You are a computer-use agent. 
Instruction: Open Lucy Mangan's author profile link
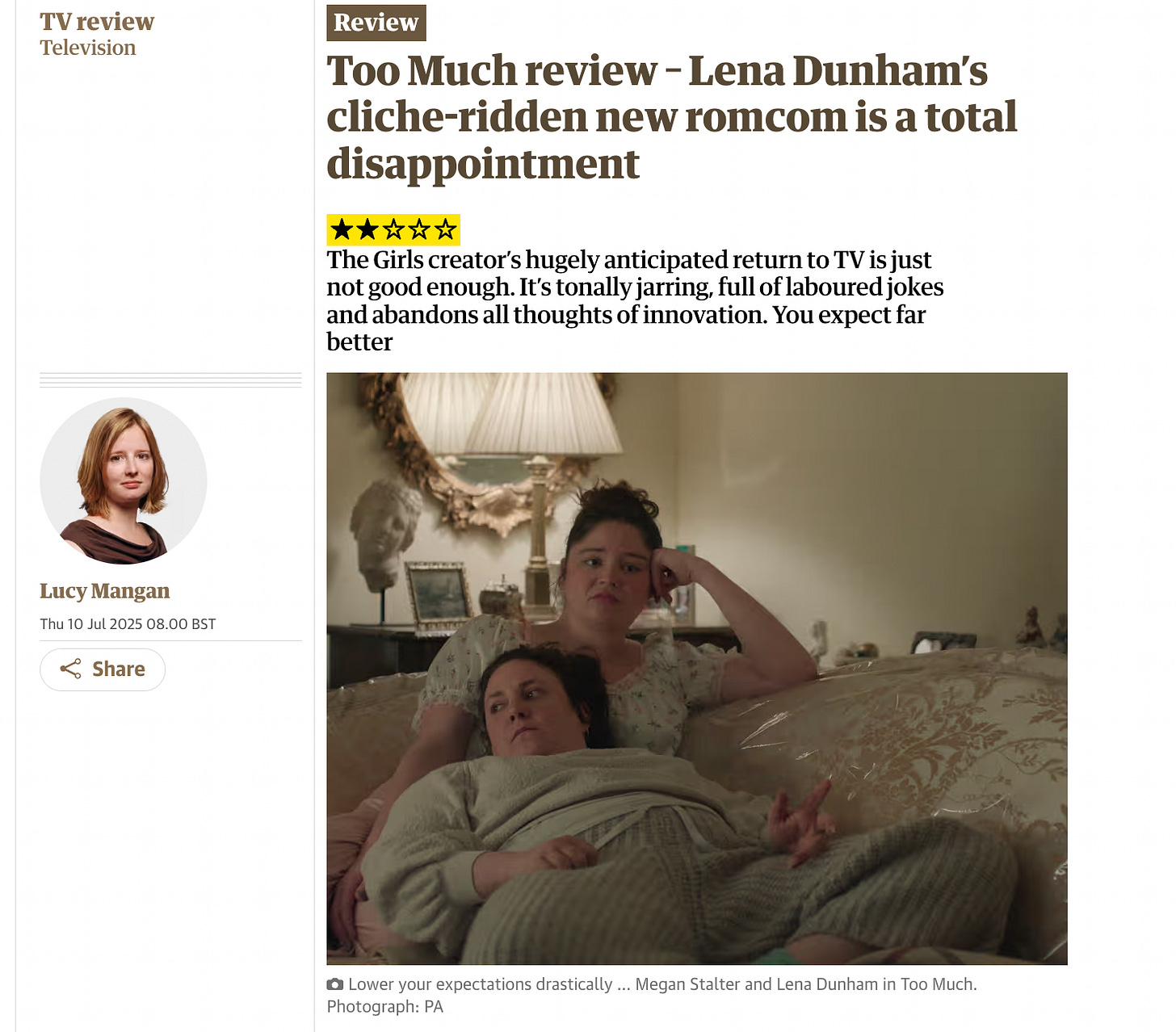105,591
